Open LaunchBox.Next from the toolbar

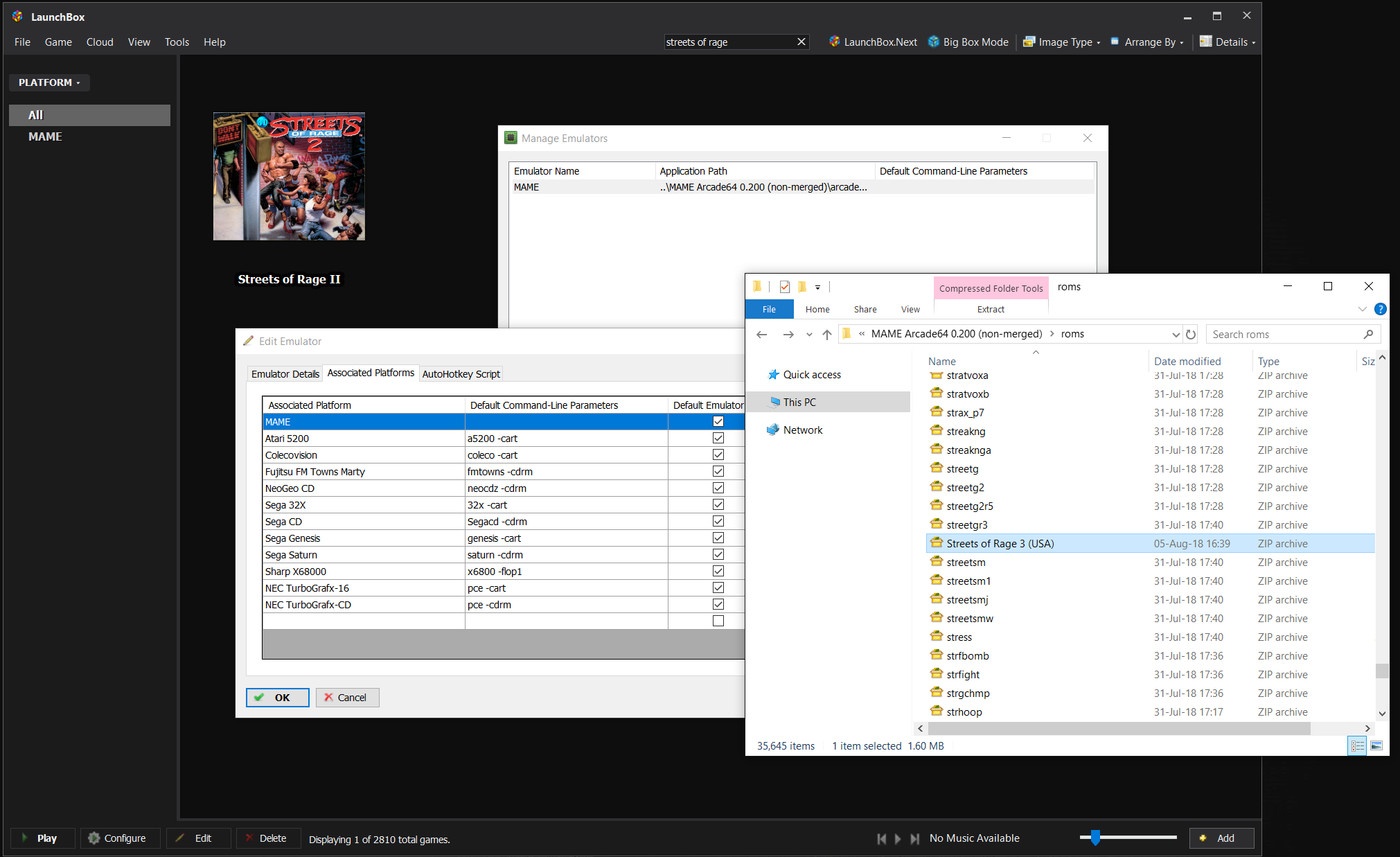tap(873, 42)
